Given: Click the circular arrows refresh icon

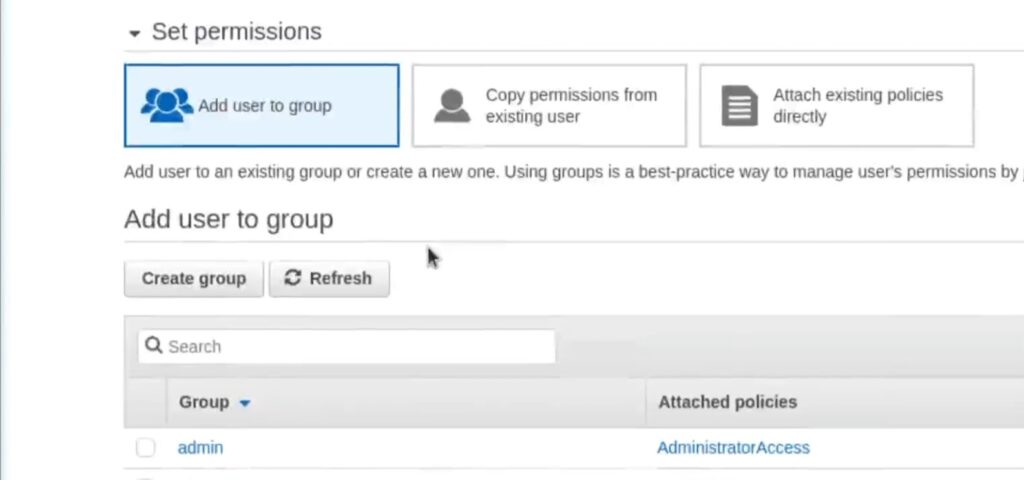Looking at the screenshot, I should tap(293, 278).
